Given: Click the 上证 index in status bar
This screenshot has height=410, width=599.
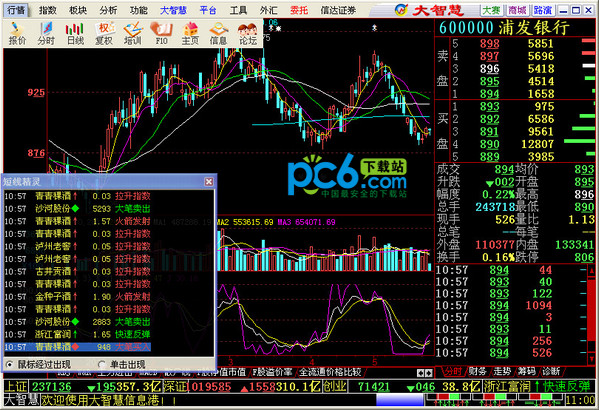Looking at the screenshot, I should pyautogui.click(x=16, y=387).
